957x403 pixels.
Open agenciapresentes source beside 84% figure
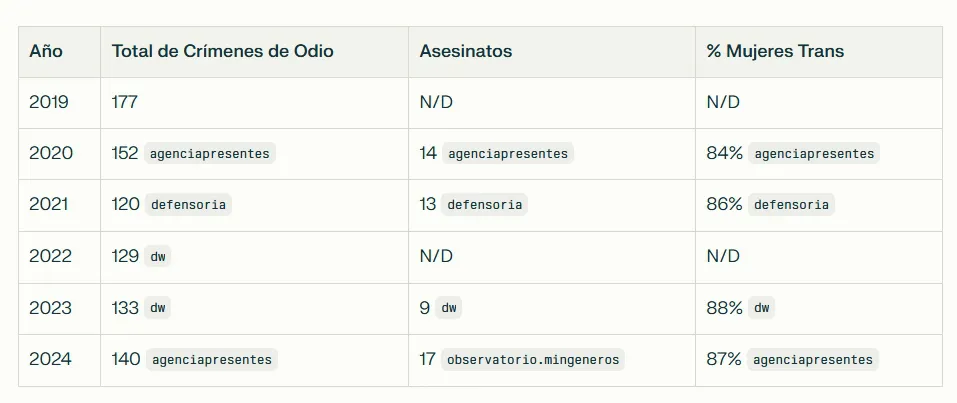tap(814, 154)
